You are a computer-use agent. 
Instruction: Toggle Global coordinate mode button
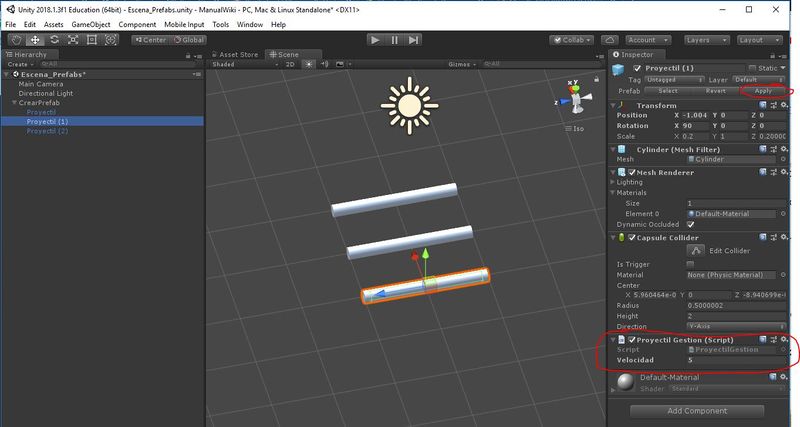tap(189, 40)
